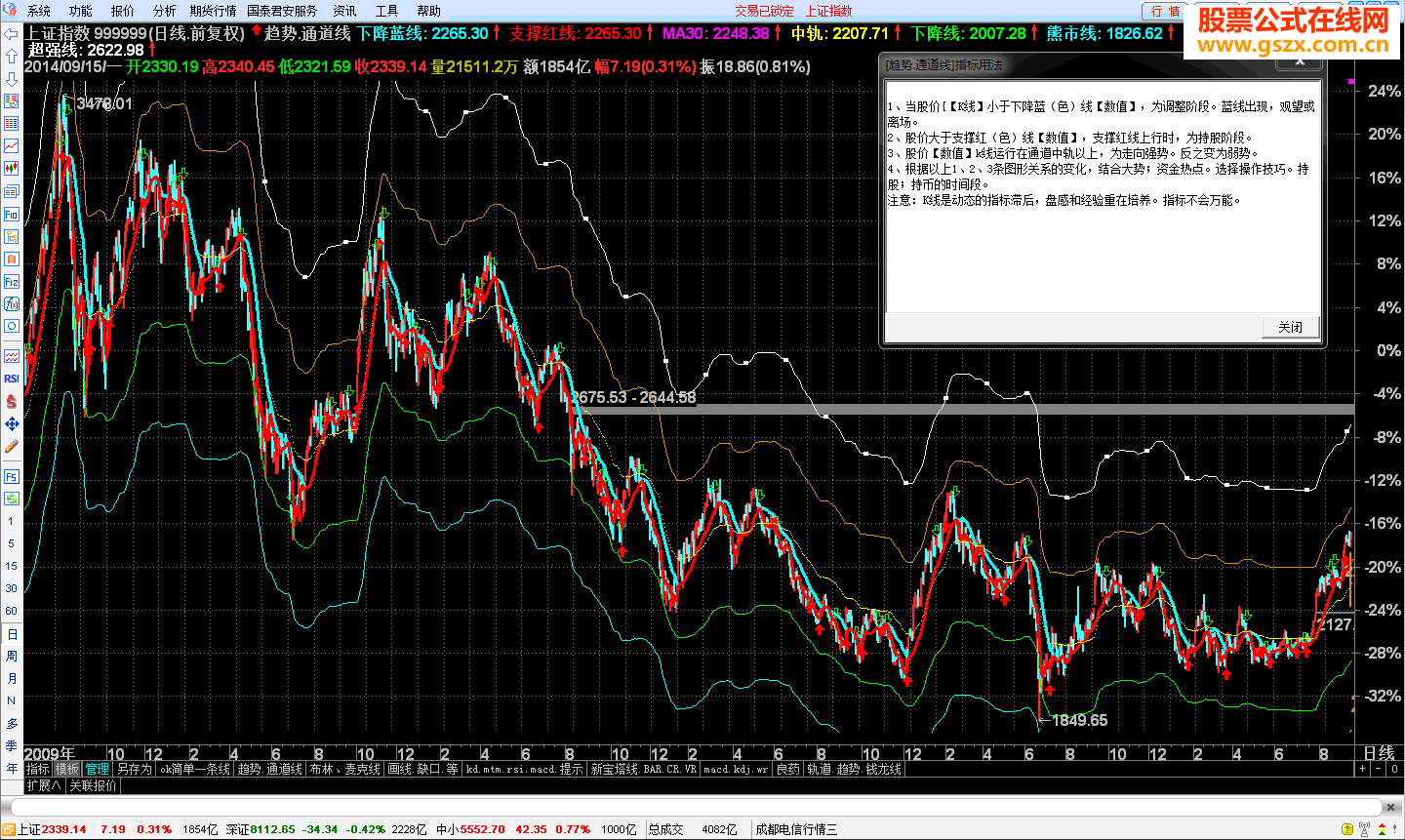Open the 帮助 menu
Screen dimensions: 1405x840
[x=428, y=11]
